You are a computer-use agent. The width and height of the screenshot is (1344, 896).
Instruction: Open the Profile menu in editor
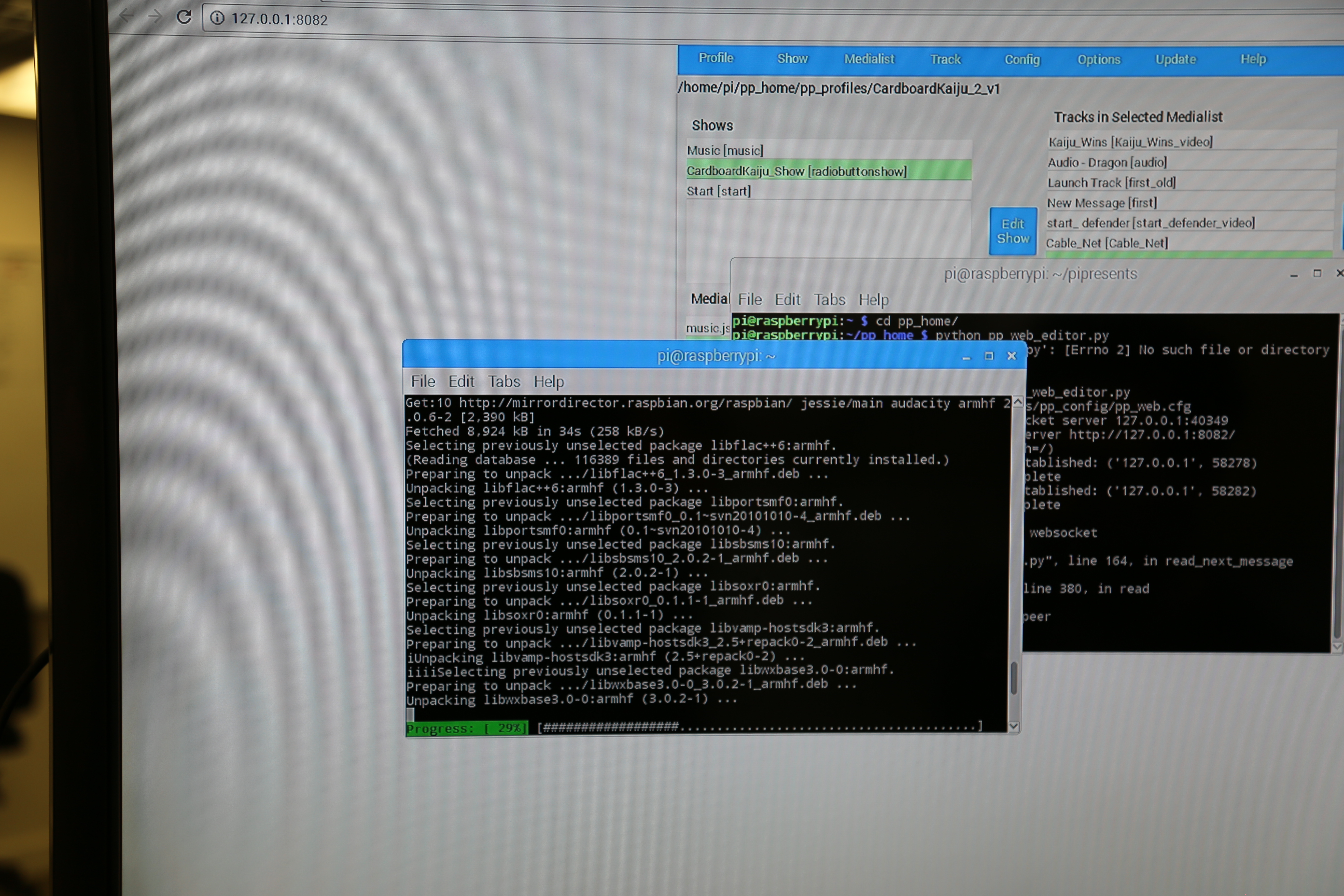(715, 58)
